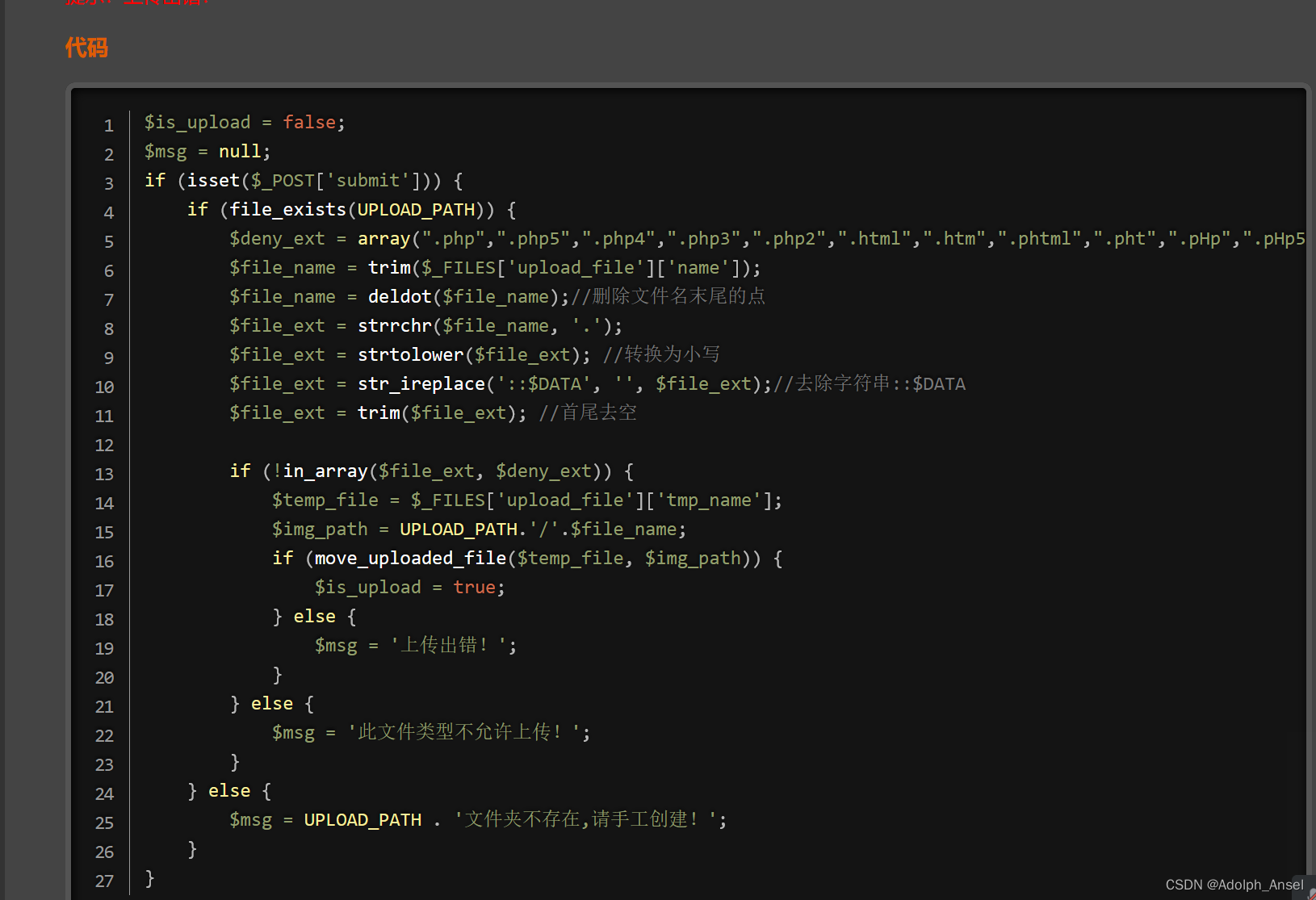The width and height of the screenshot is (1316, 900).
Task: Click the orange 代码 heading
Action: 86,48
